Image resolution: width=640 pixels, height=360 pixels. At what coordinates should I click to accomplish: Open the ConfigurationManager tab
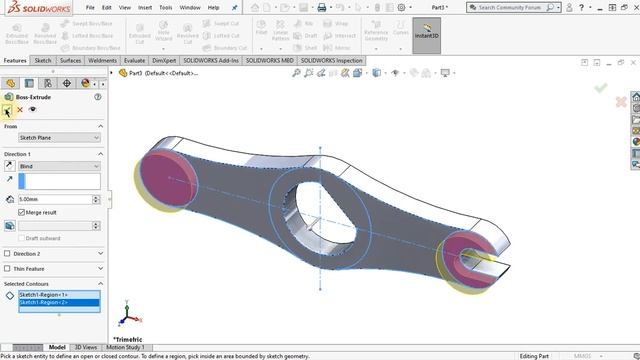[48, 83]
